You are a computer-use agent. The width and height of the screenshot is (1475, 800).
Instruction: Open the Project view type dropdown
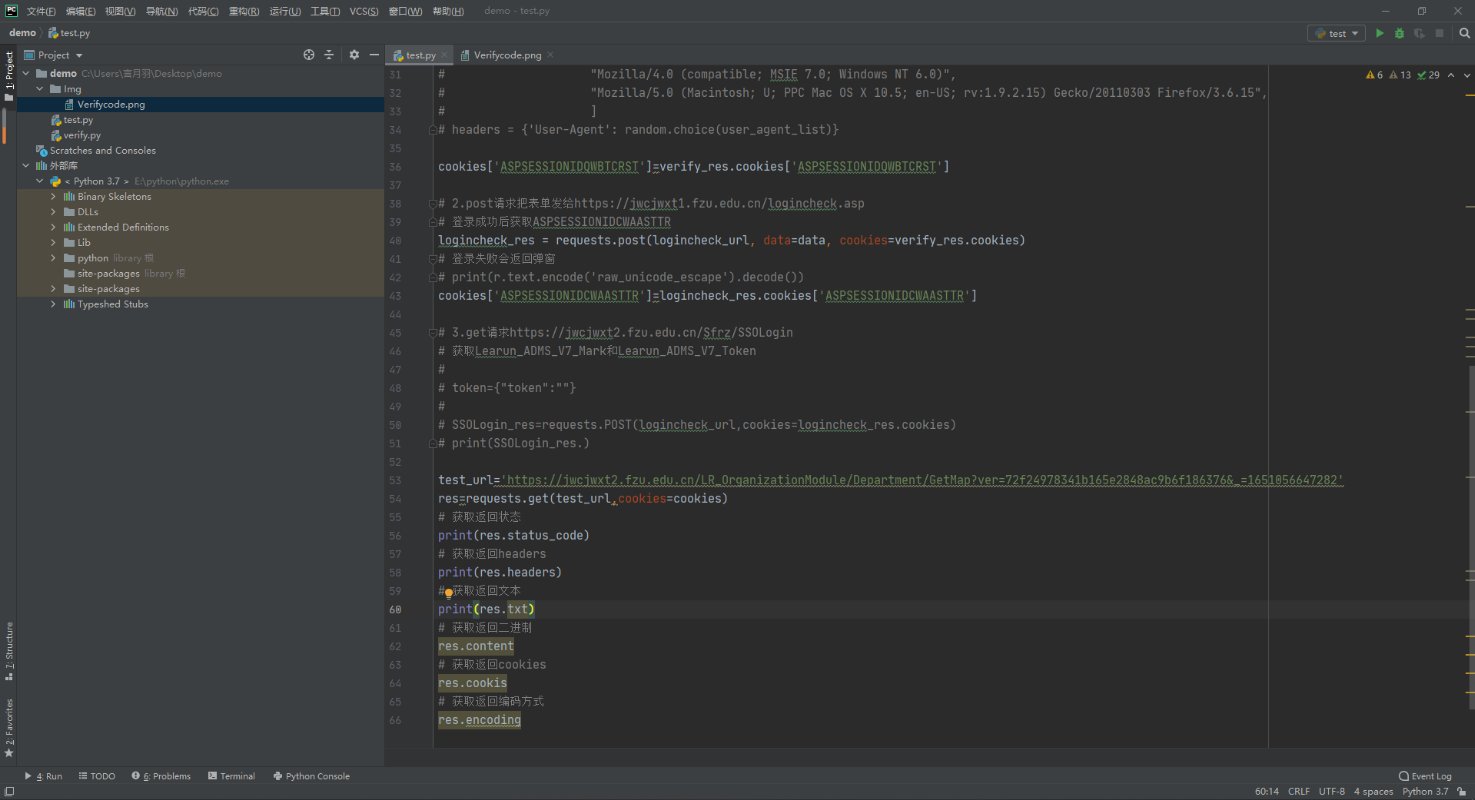[53, 55]
